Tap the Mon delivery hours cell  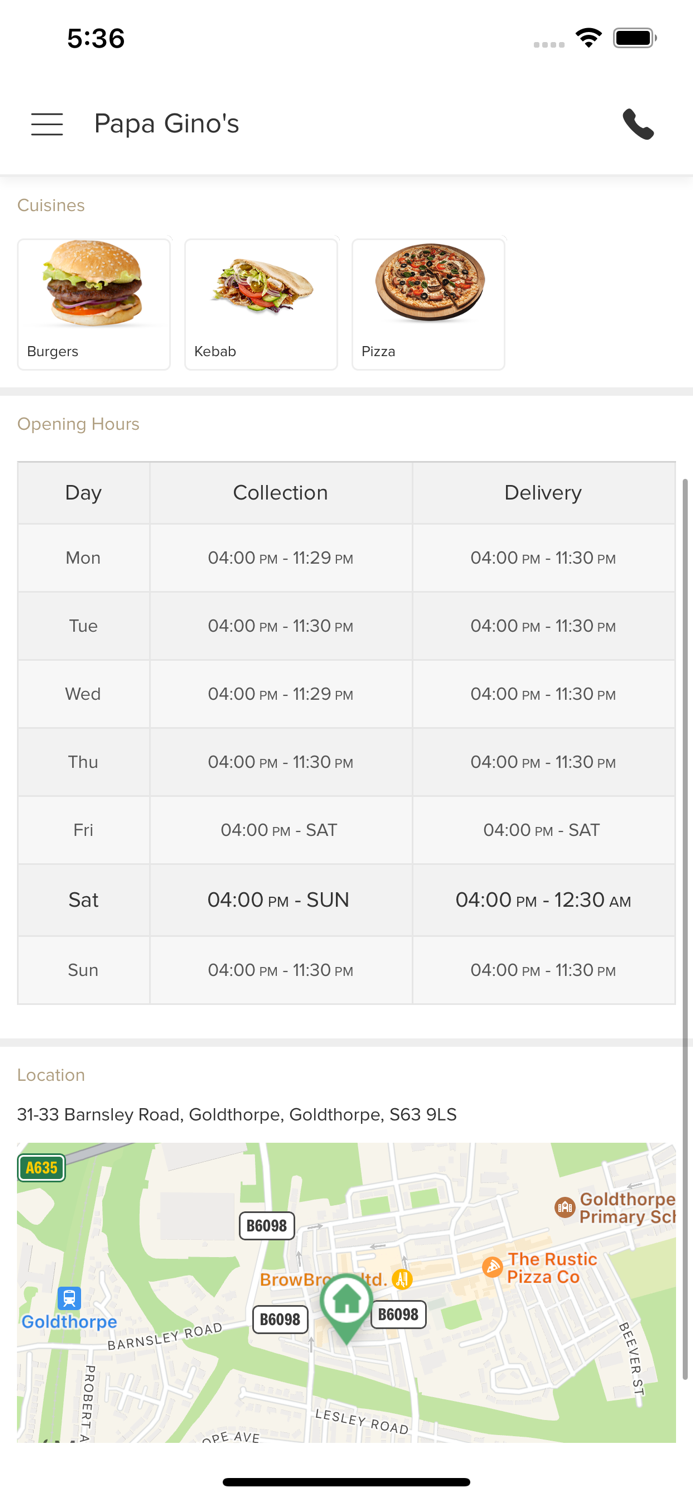coord(543,558)
